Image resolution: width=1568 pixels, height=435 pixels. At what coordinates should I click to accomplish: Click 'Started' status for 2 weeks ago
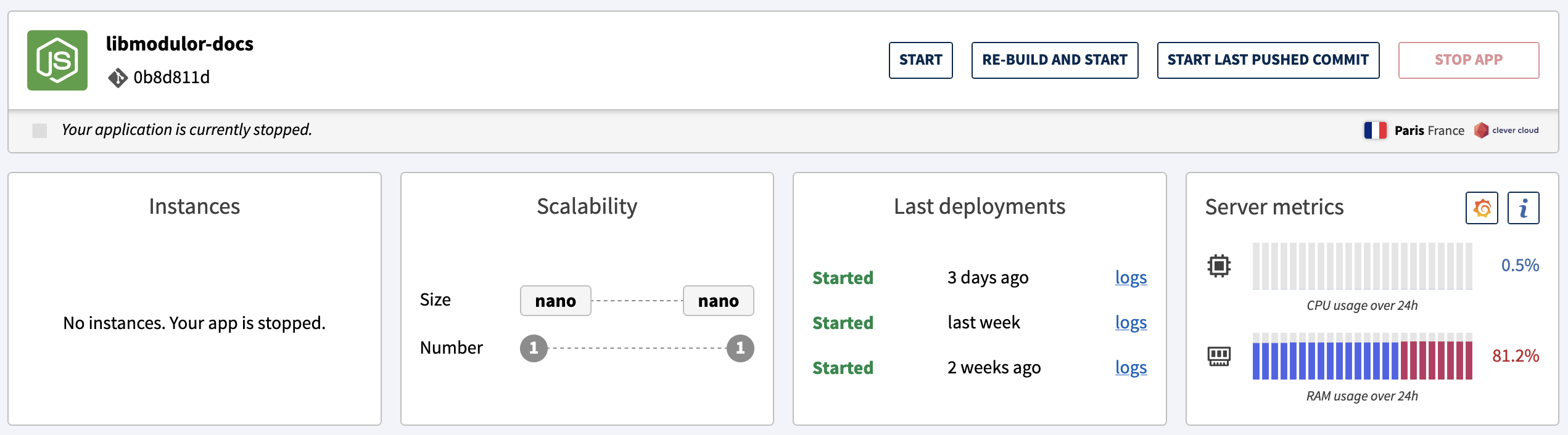(x=843, y=368)
